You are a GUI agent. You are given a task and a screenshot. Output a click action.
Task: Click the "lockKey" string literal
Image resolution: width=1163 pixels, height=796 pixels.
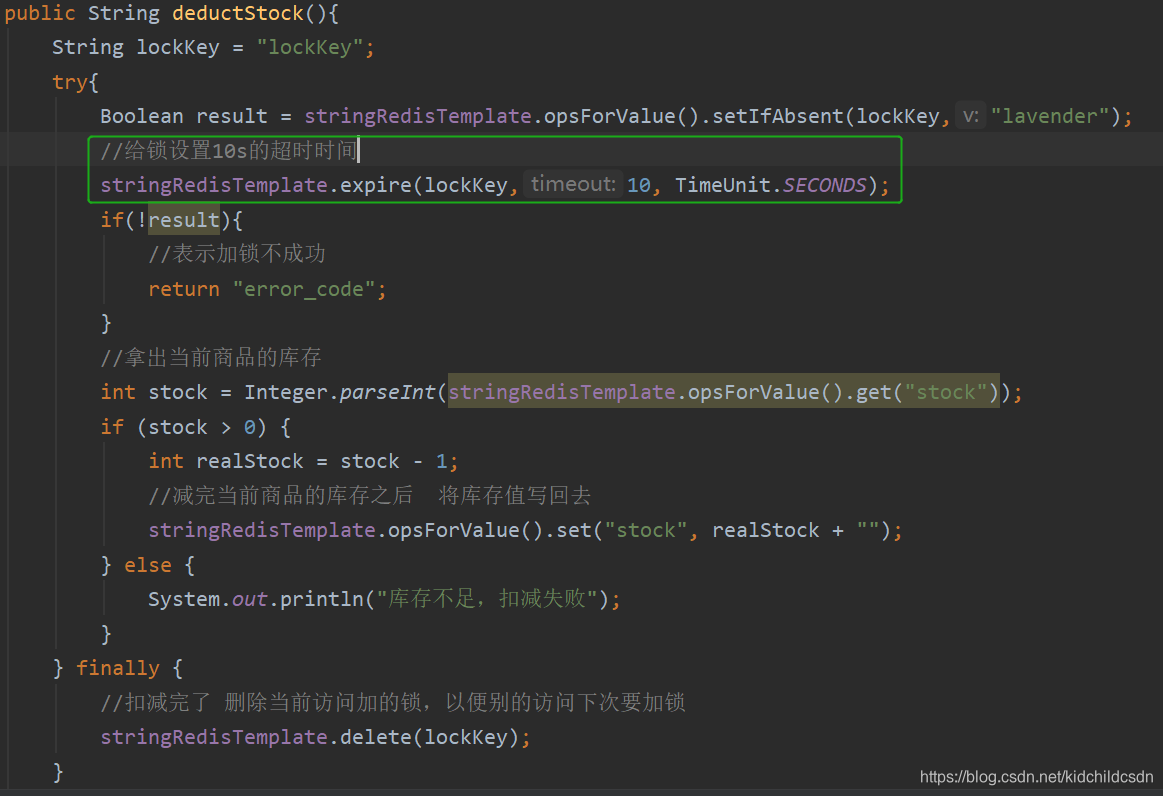309,47
